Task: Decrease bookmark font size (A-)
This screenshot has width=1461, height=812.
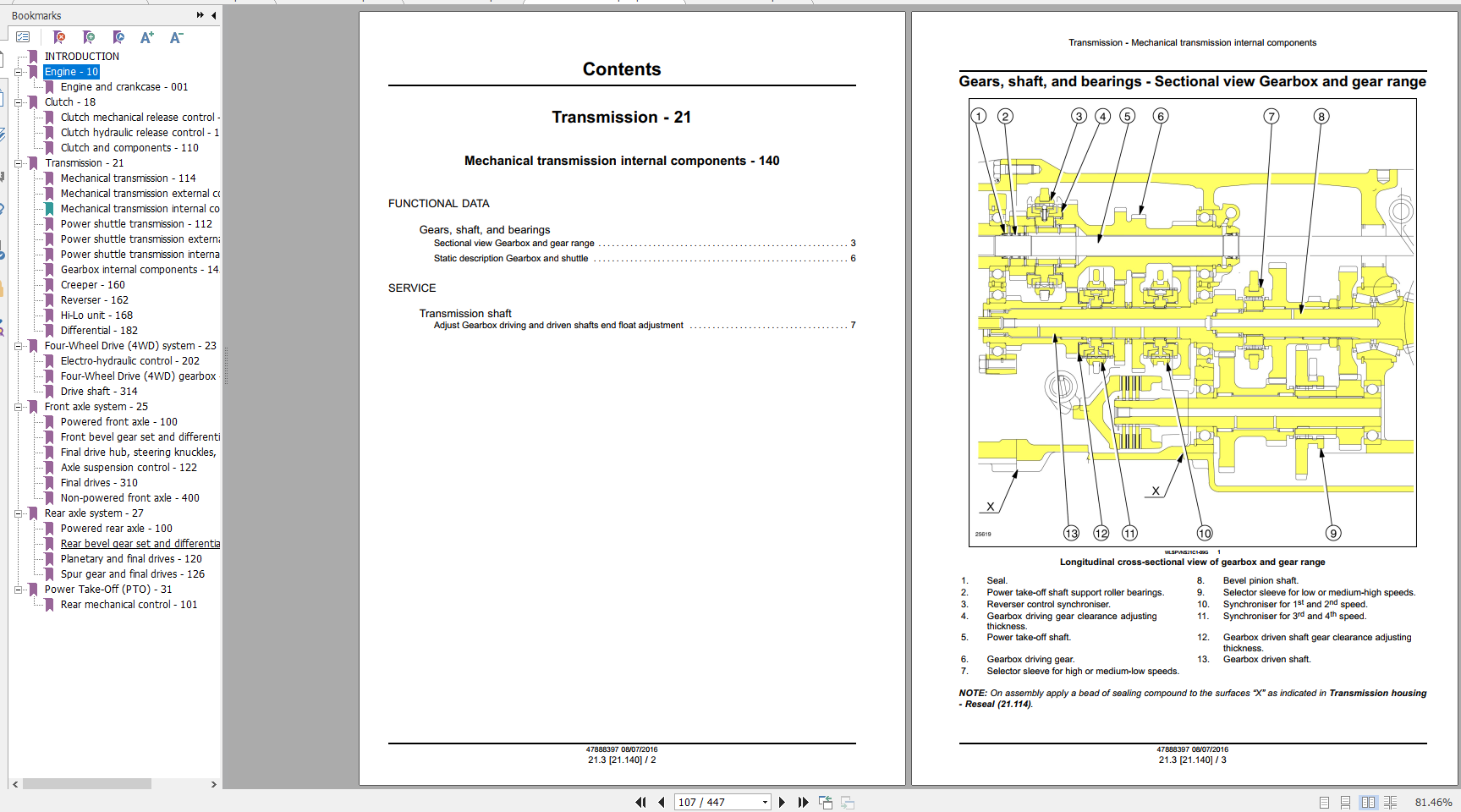Action: 176,37
